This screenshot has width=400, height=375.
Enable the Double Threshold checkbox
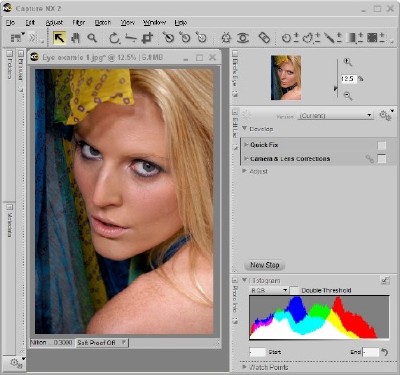click(294, 290)
